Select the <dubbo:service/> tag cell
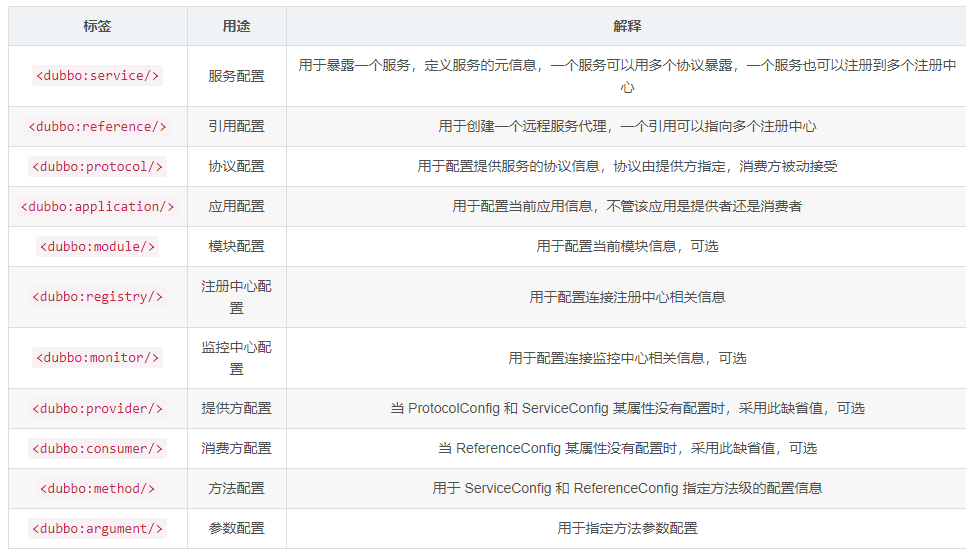The height and width of the screenshot is (558, 966). 97,76
